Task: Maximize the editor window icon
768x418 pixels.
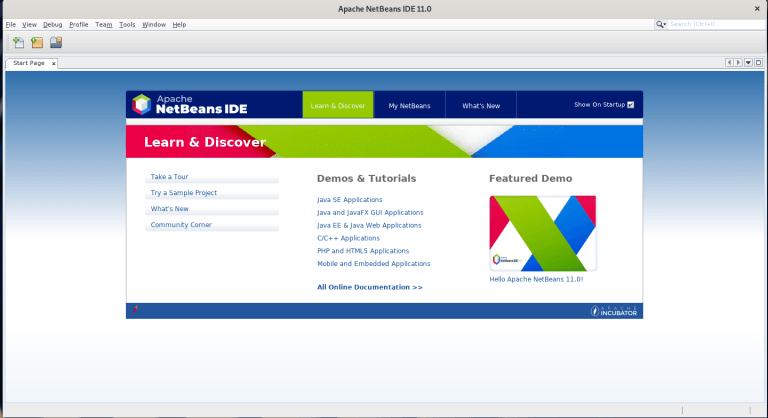Action: [x=758, y=63]
